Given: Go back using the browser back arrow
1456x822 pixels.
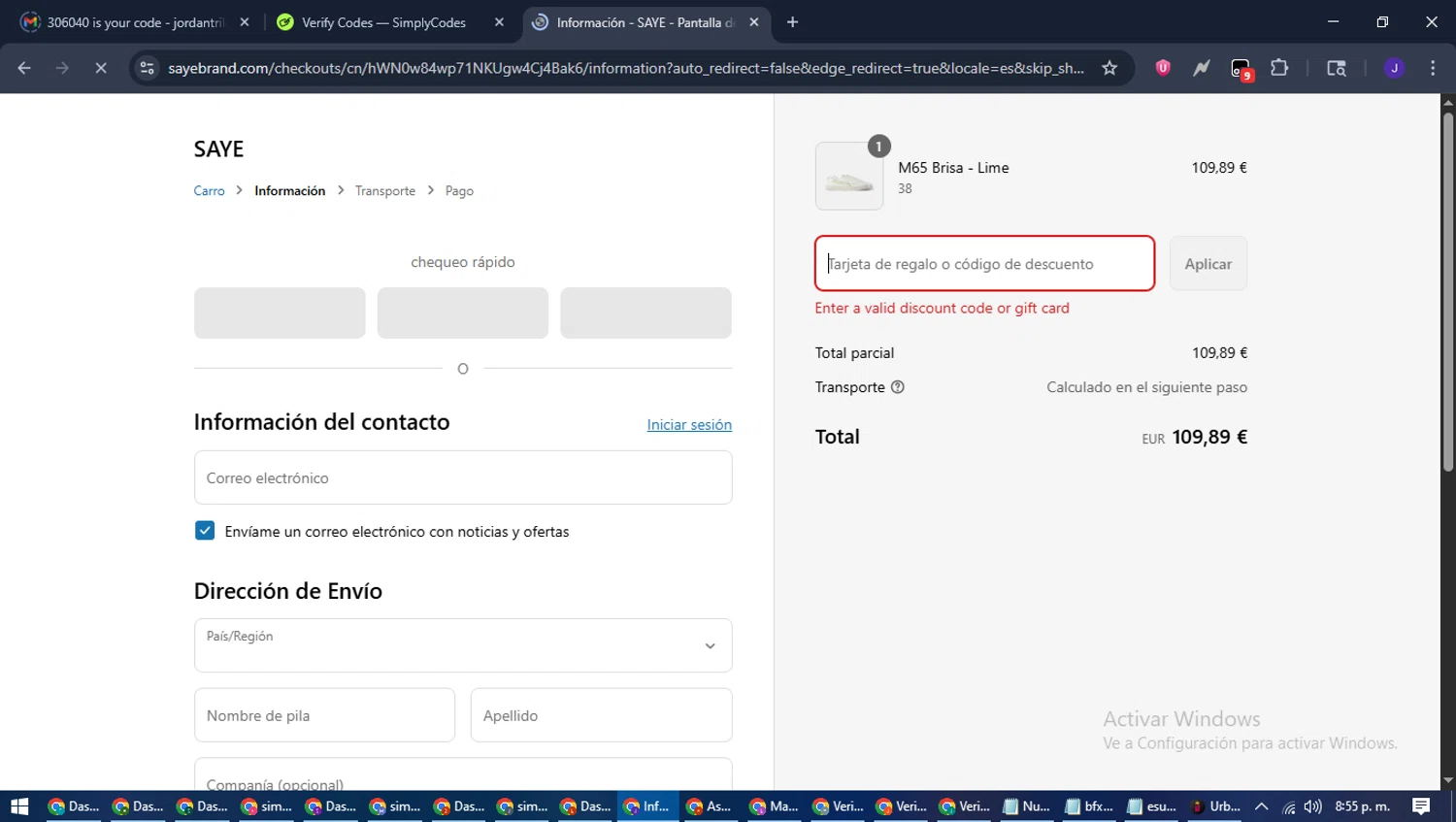Looking at the screenshot, I should click(24, 68).
